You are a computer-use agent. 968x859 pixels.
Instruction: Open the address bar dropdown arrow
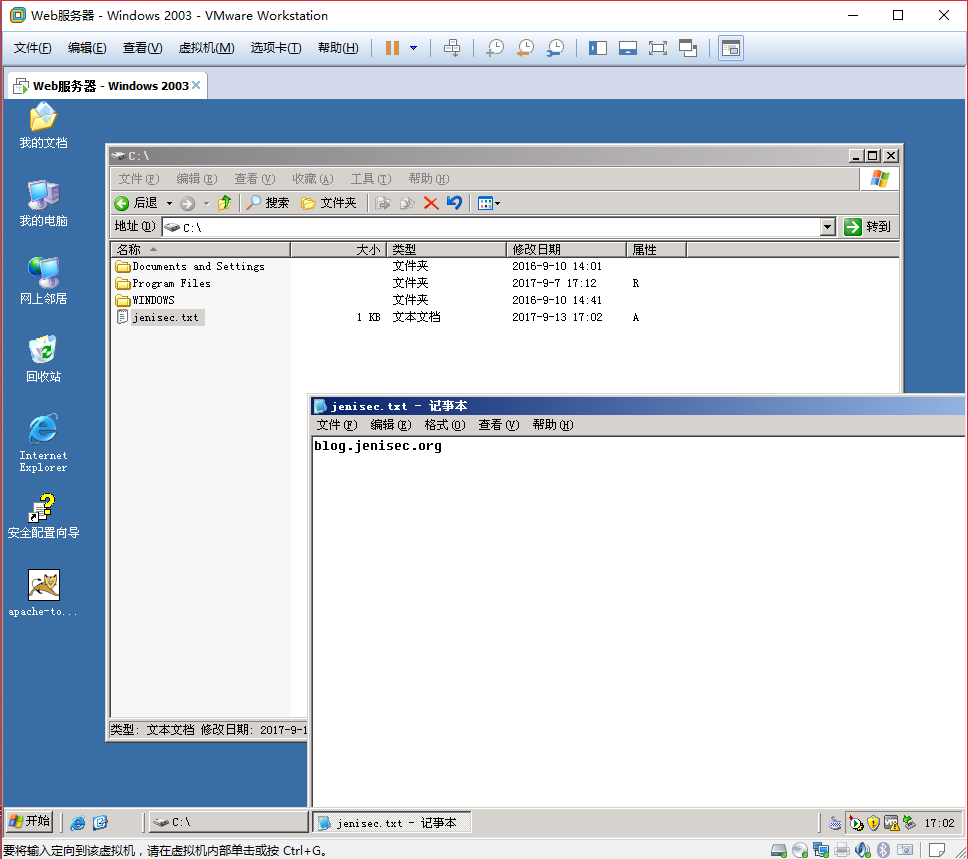[x=828, y=227]
